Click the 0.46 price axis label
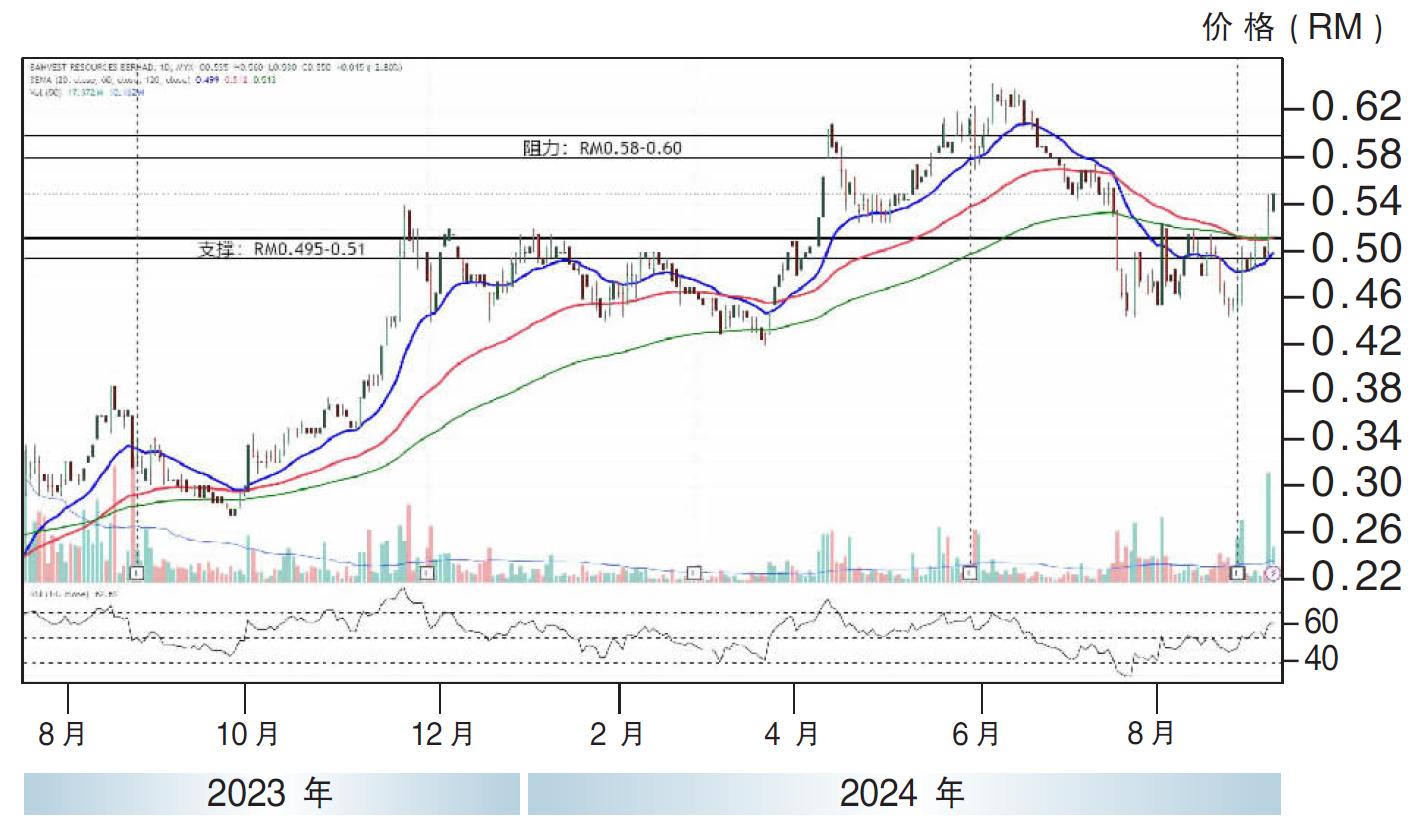Screen dimensions: 1427x821 (1355, 295)
